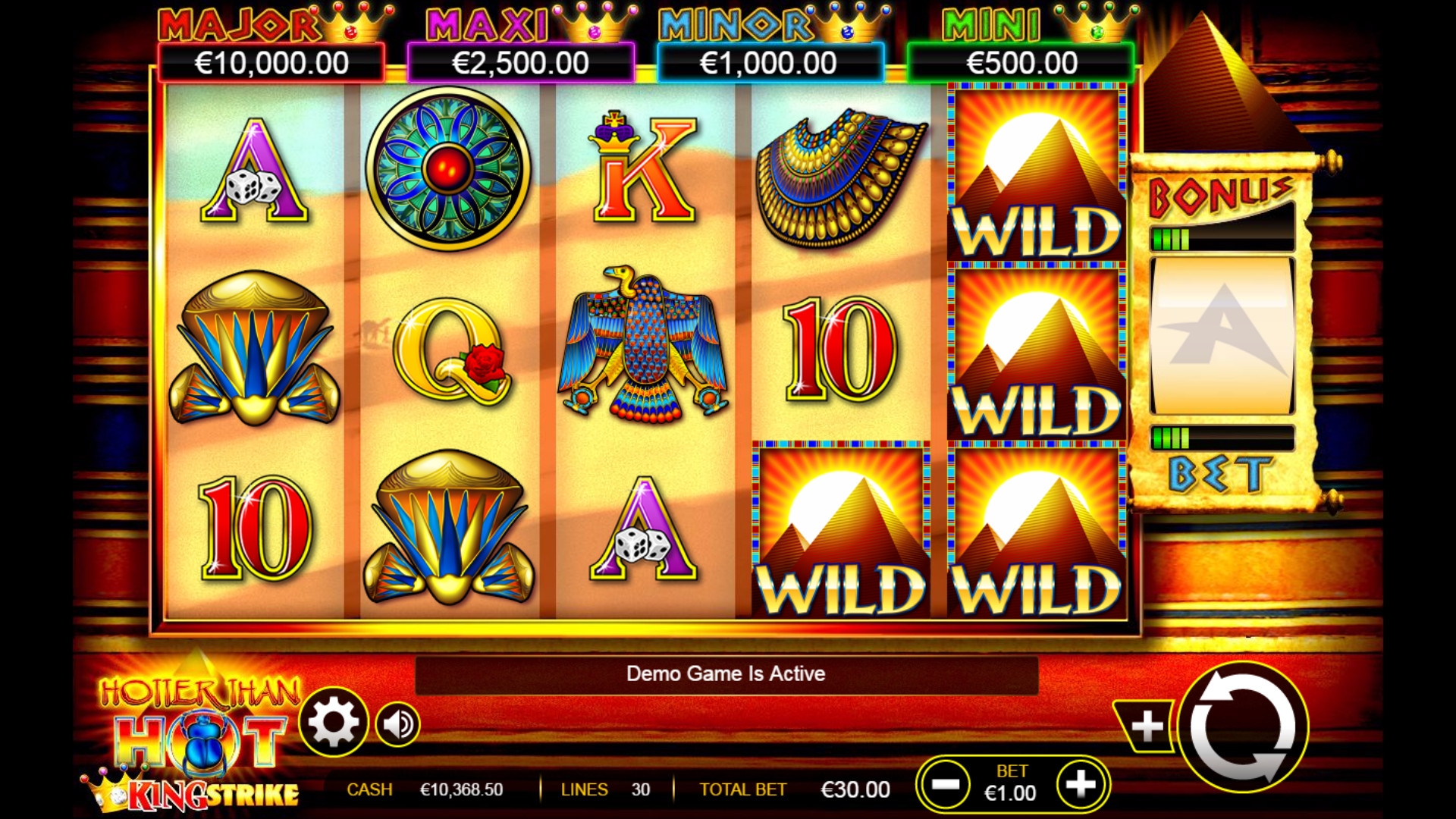Select the Major jackpot amount display
Image resolution: width=1456 pixels, height=819 pixels.
271,63
